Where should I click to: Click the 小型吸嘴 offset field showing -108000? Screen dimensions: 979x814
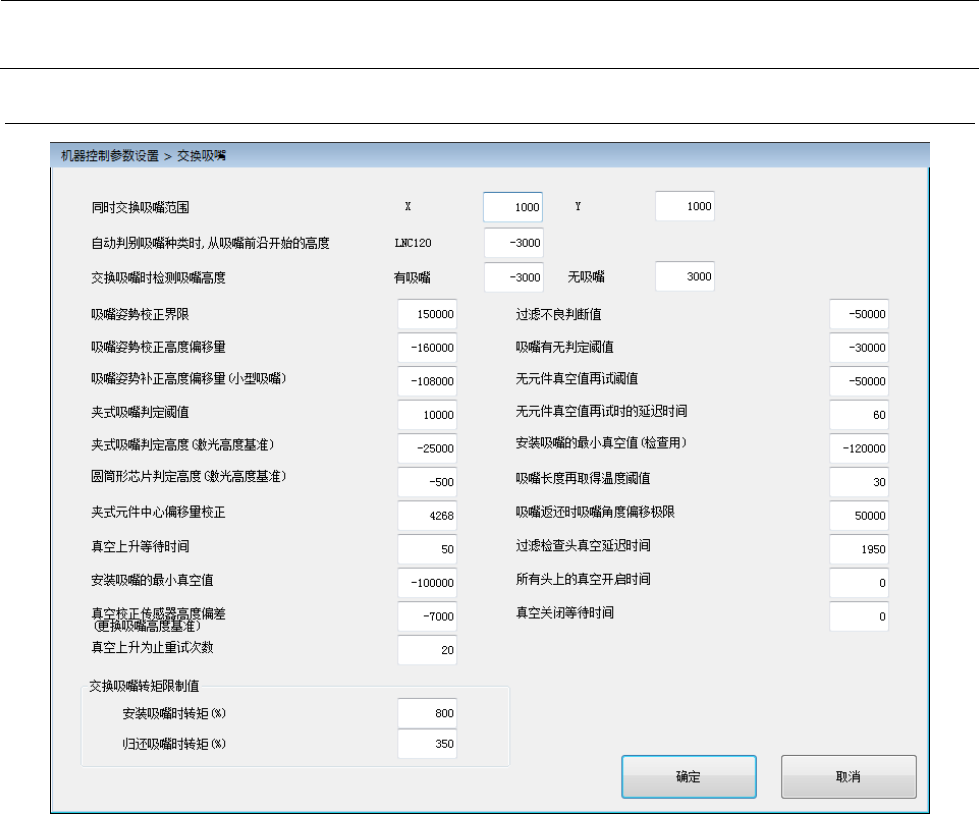pyautogui.click(x=427, y=381)
